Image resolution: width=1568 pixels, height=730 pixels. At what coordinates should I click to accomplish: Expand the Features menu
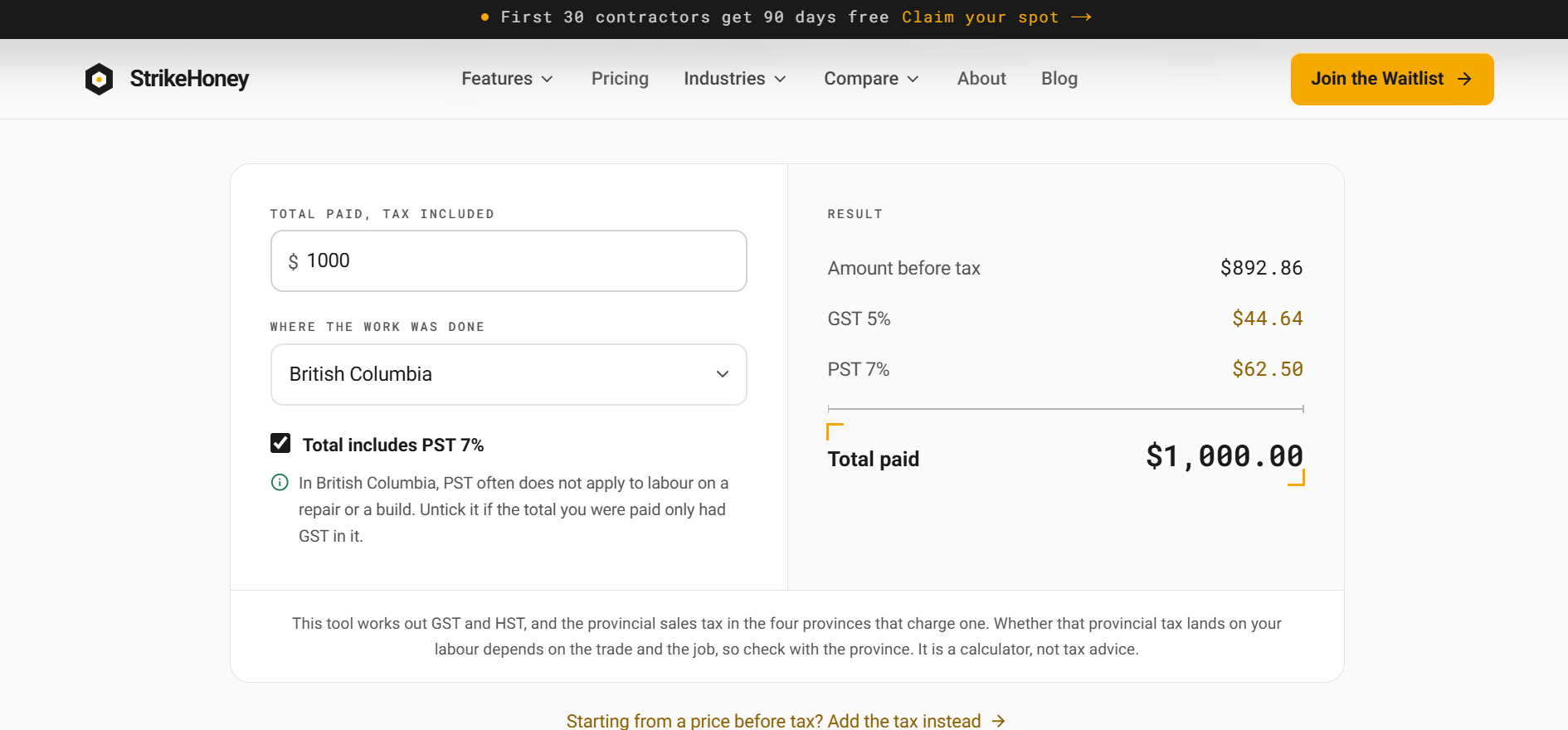coord(507,79)
